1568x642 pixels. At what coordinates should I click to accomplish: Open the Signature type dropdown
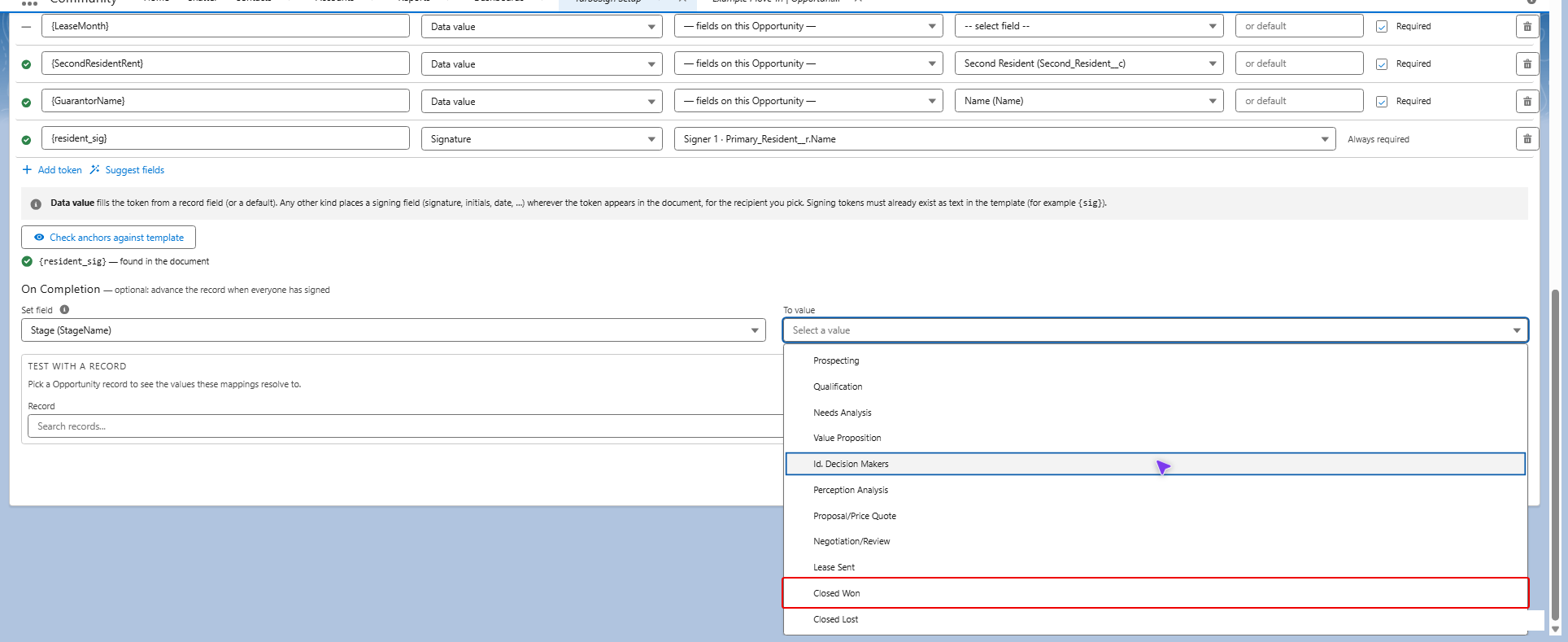coord(542,138)
